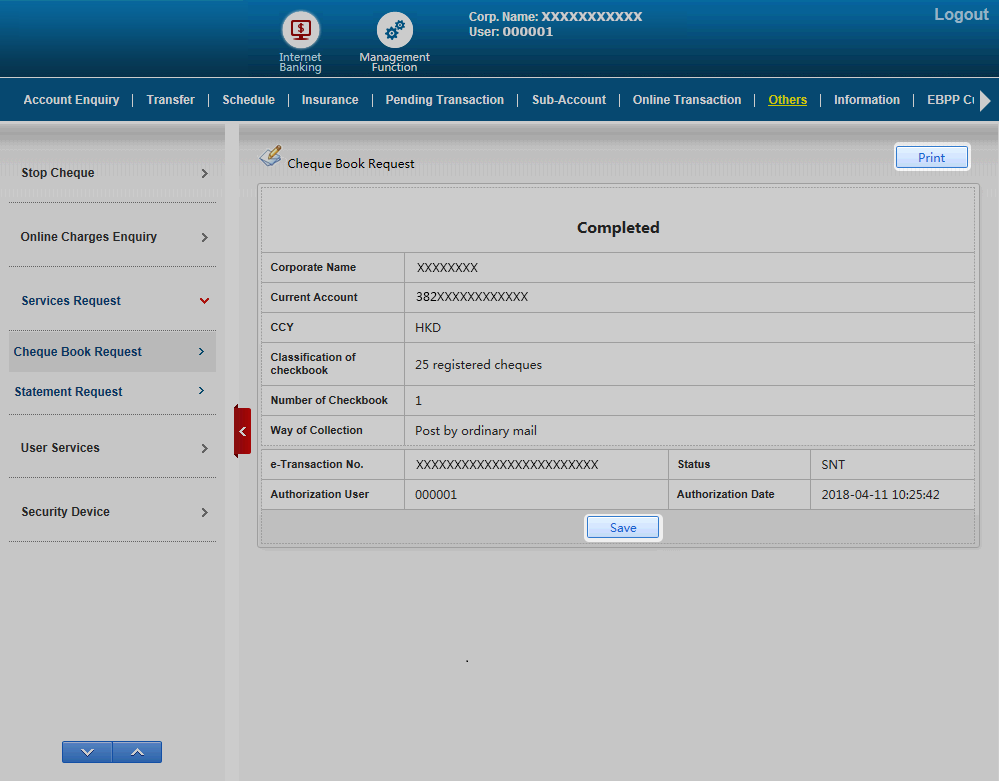Go to the Transfer menu

[x=170, y=100]
